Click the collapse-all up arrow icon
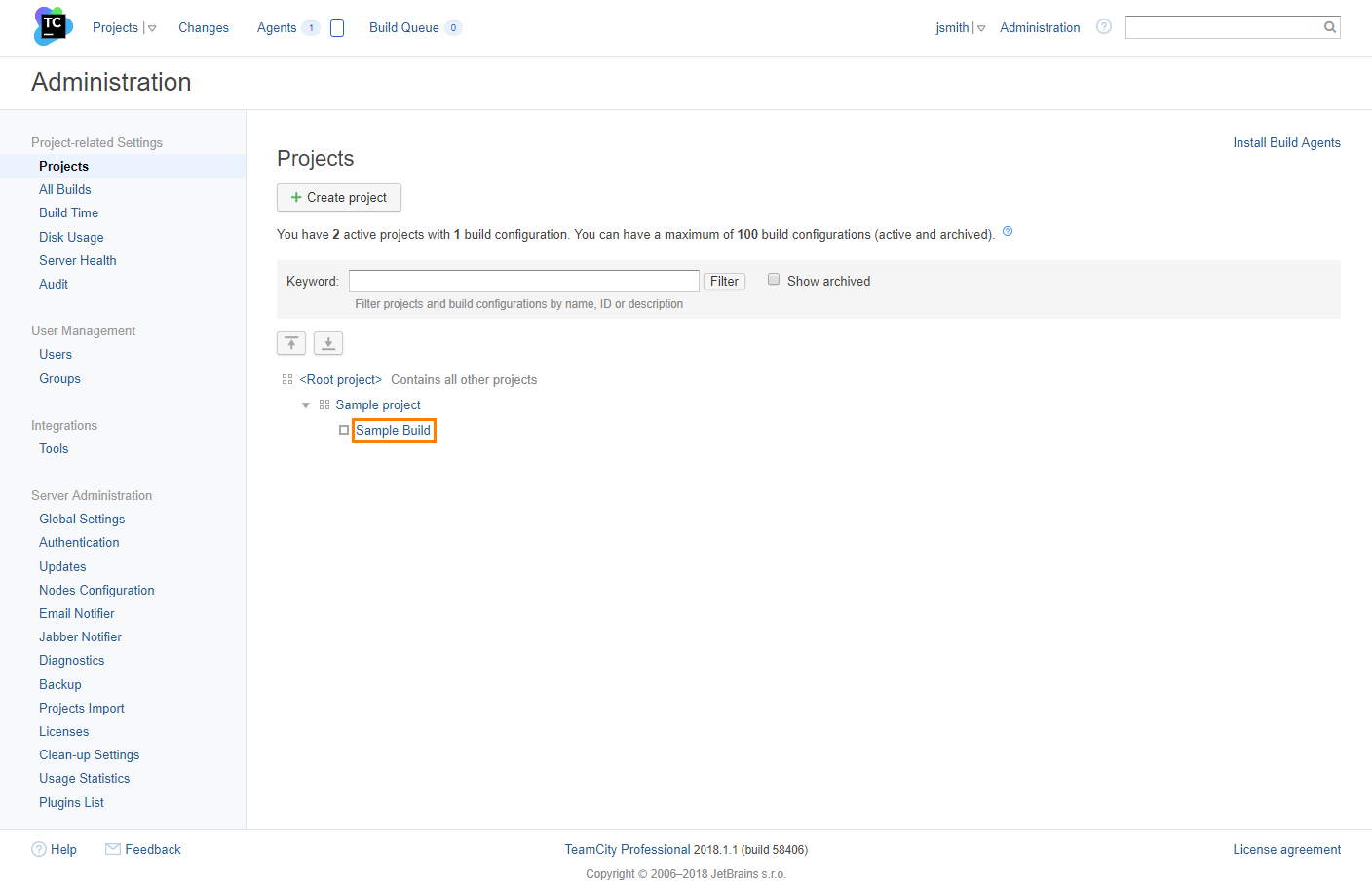 [x=290, y=343]
